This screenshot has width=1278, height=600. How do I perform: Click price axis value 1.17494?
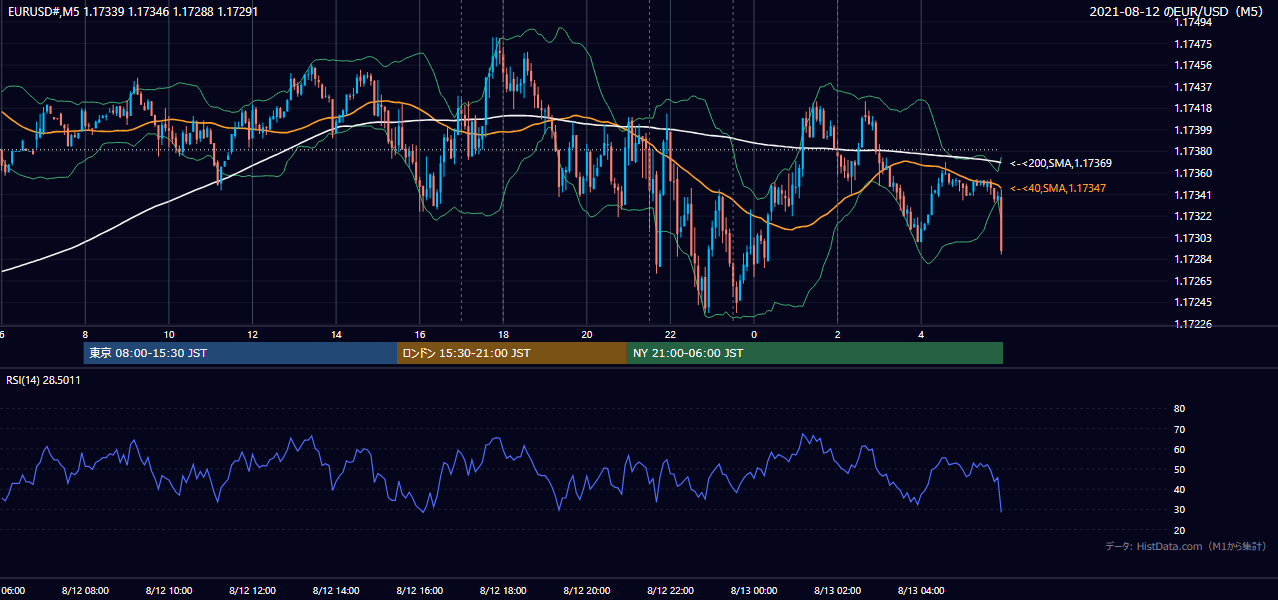click(1192, 23)
